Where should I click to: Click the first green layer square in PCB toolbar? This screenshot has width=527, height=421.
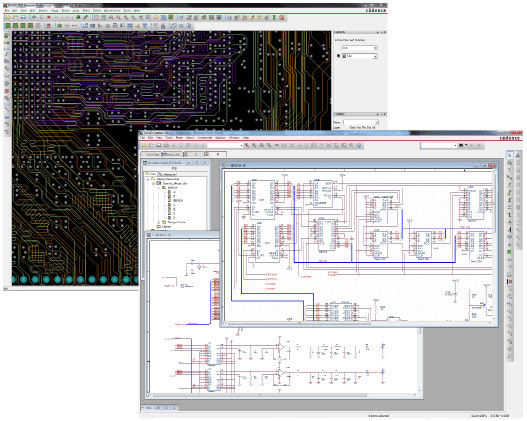tap(8, 26)
